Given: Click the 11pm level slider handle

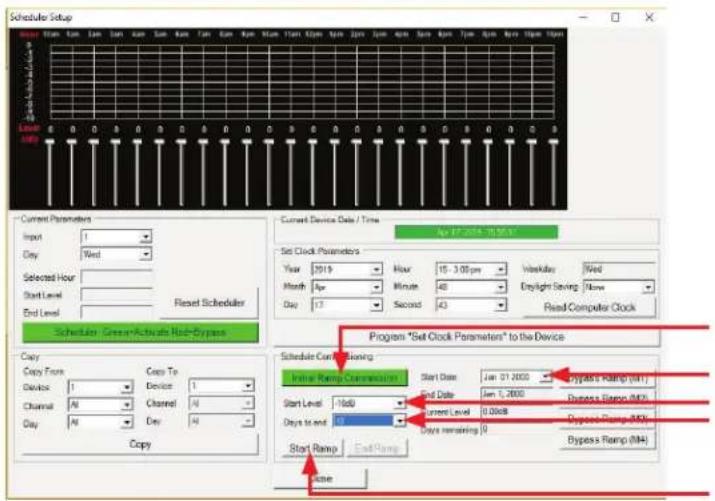Looking at the screenshot, I should tap(553, 143).
